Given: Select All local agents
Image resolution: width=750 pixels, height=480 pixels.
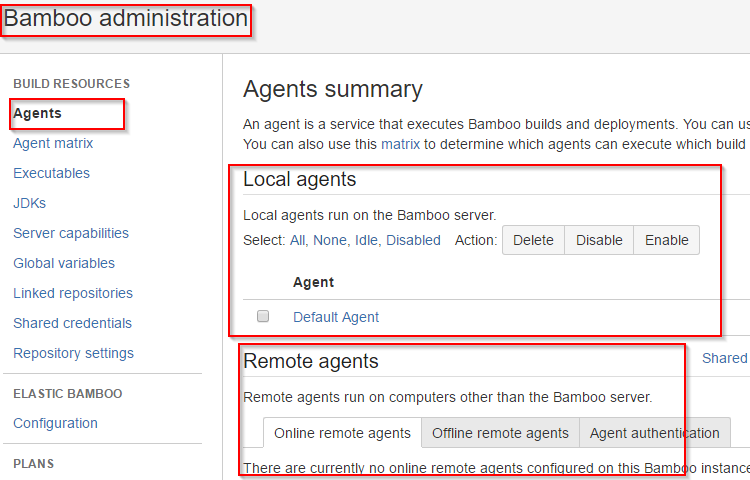Looking at the screenshot, I should 298,240.
